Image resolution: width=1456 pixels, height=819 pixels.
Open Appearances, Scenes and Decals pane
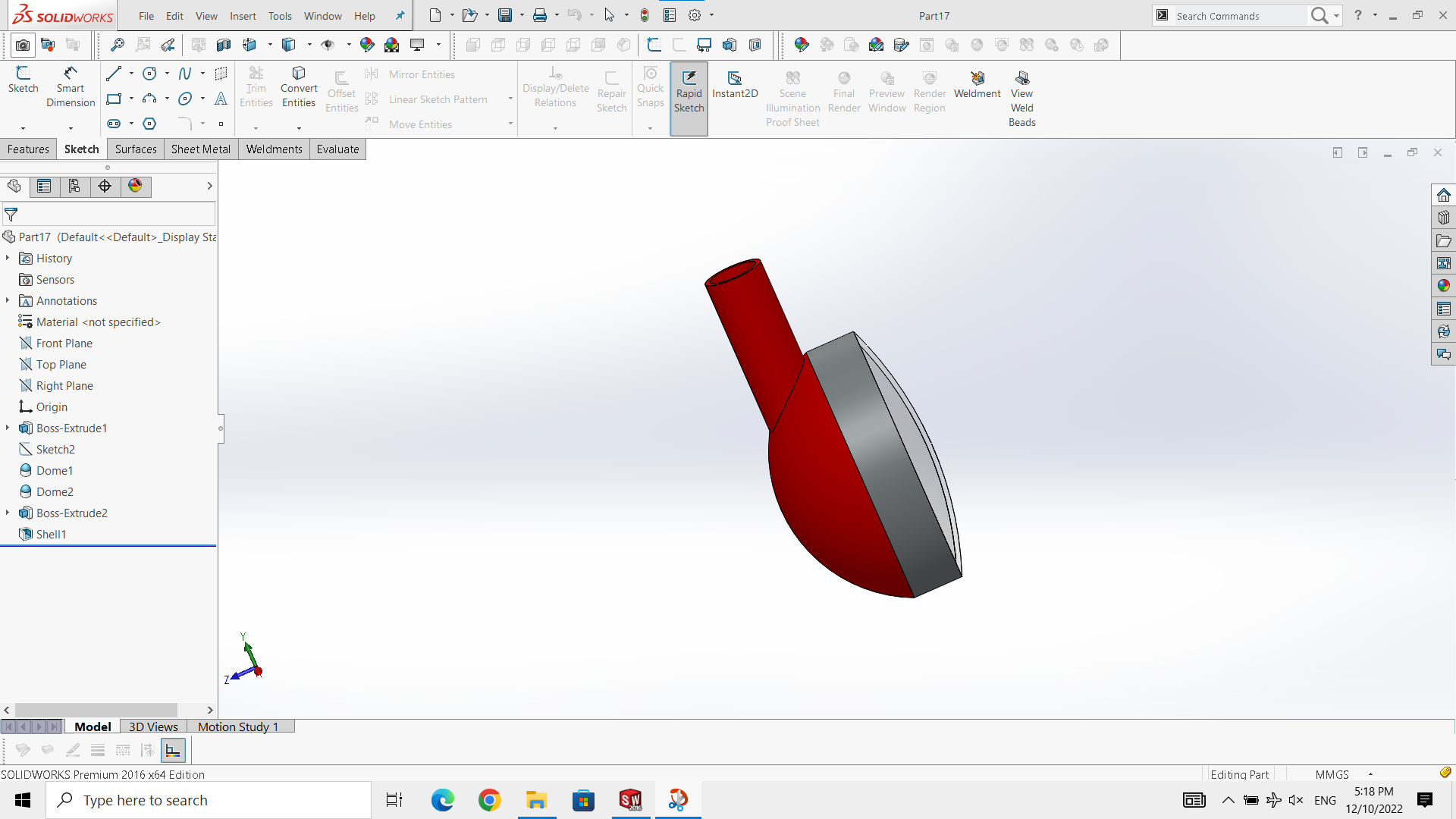[x=1444, y=286]
